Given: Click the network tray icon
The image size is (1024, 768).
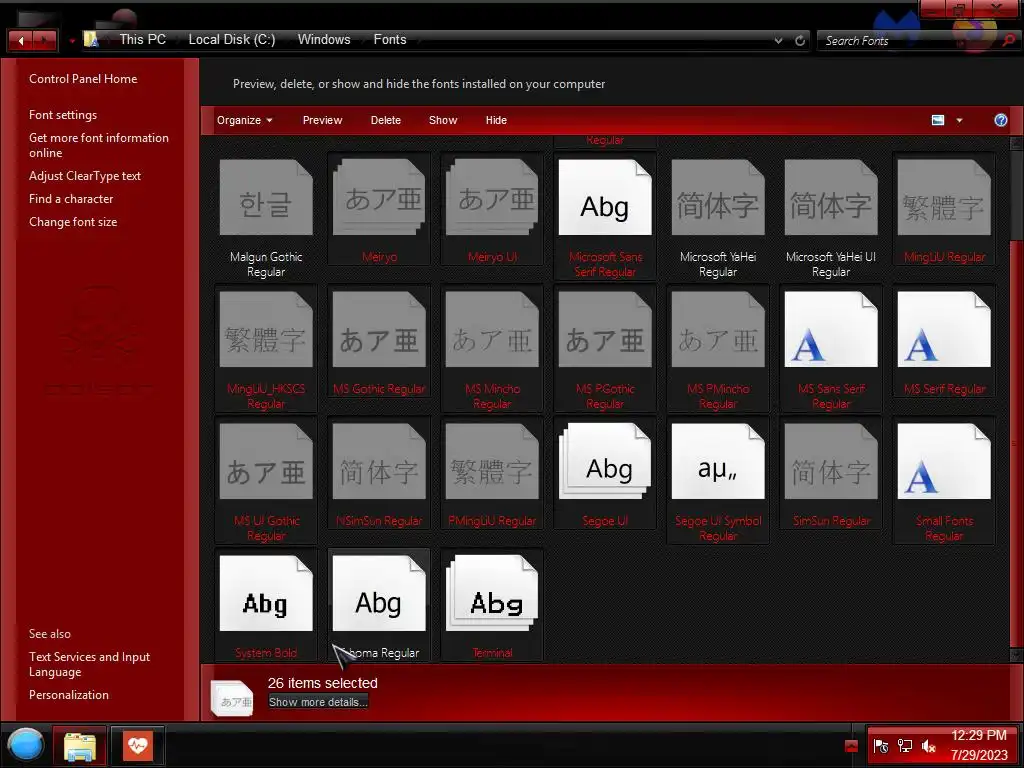Looking at the screenshot, I should click(904, 746).
